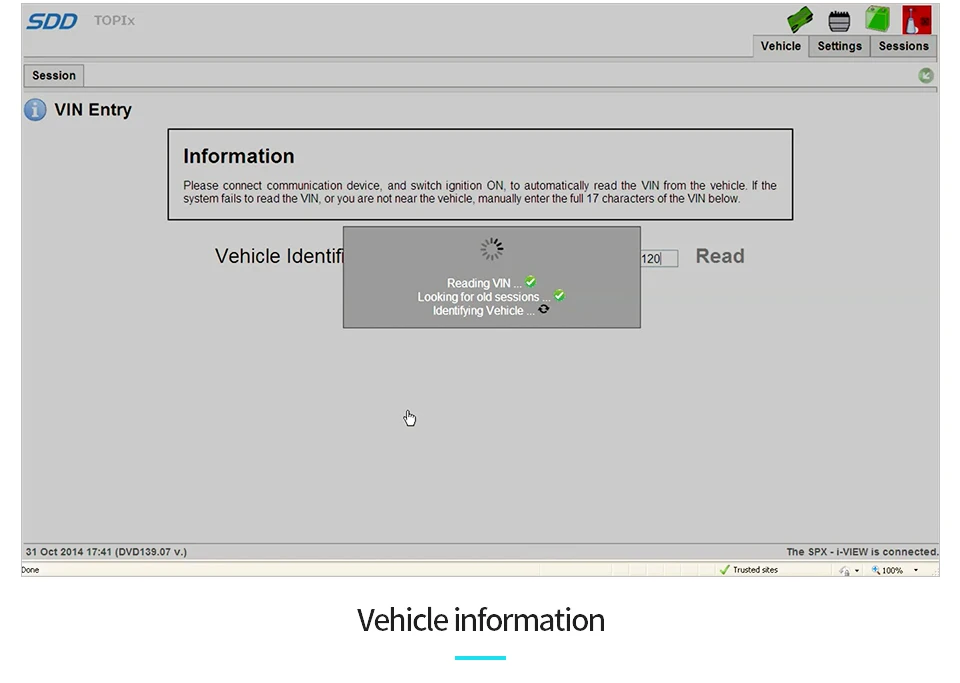Click the 100% zoom magnifier control
The height and width of the screenshot is (683, 960).
(887, 570)
